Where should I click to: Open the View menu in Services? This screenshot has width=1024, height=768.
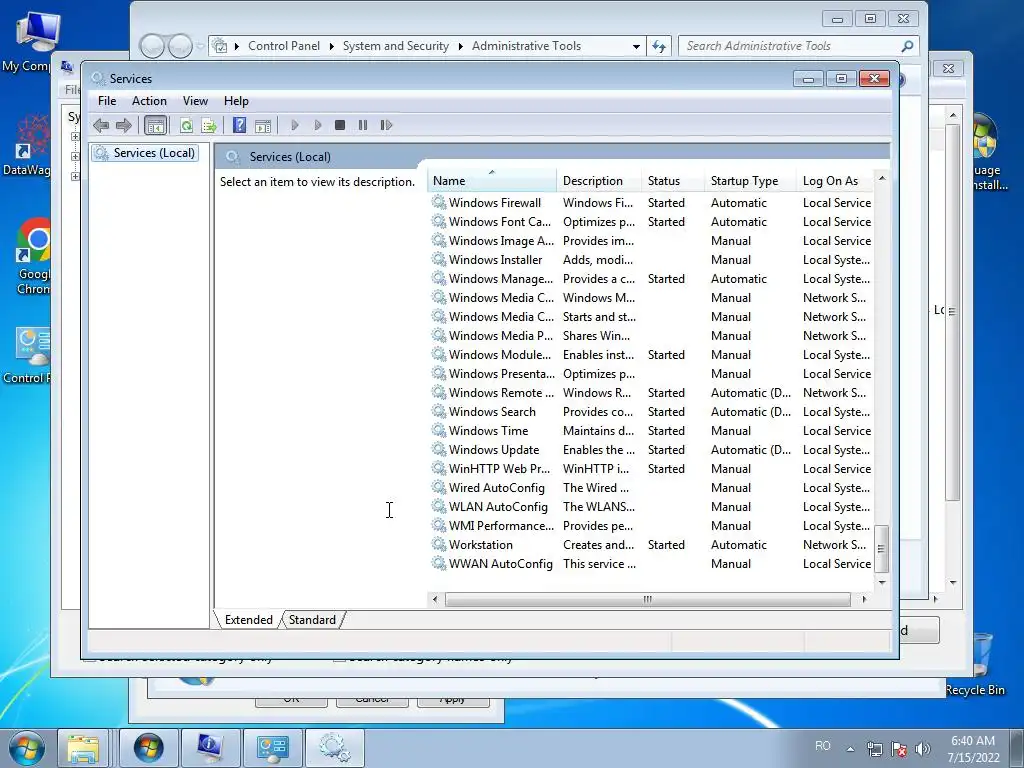(x=195, y=101)
